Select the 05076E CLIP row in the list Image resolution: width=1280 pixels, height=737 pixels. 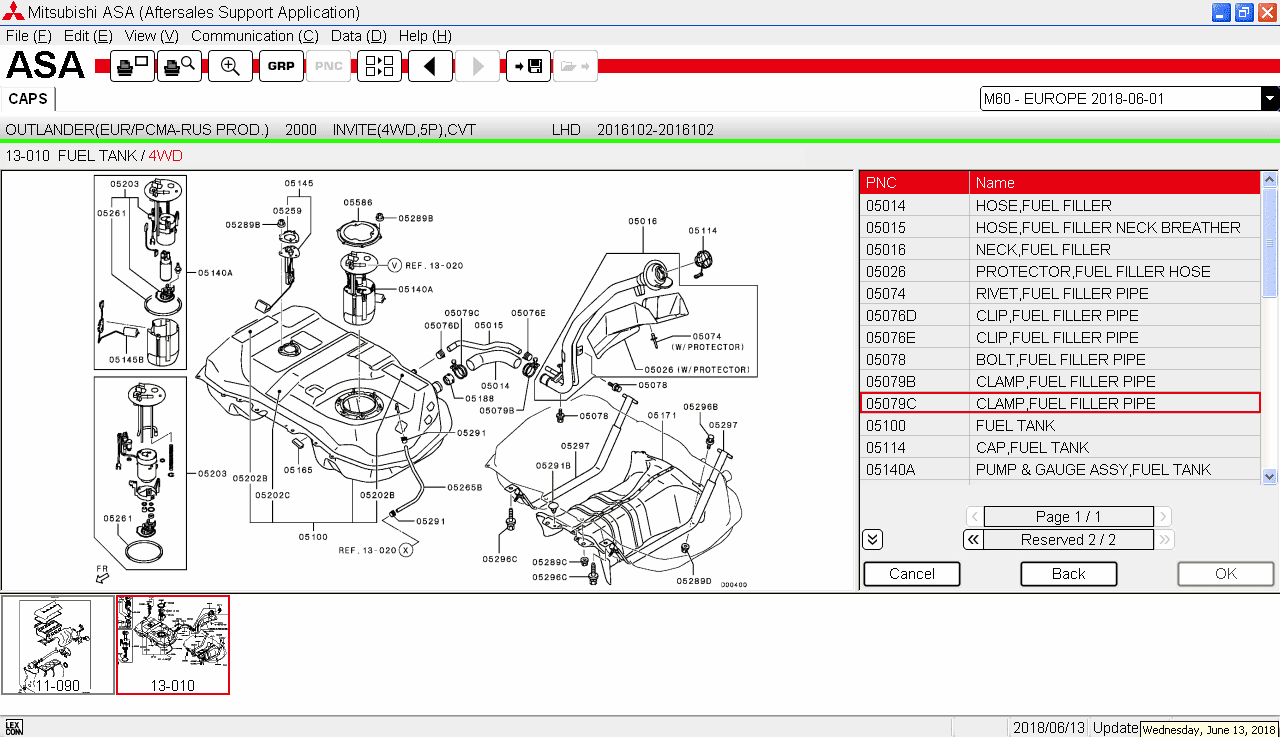1060,337
